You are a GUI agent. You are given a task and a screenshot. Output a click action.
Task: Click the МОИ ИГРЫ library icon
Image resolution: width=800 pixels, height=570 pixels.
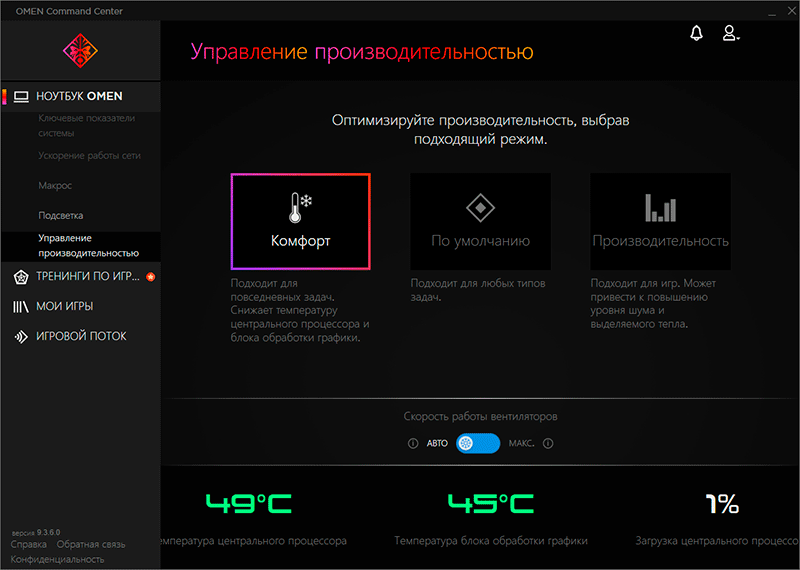point(20,307)
